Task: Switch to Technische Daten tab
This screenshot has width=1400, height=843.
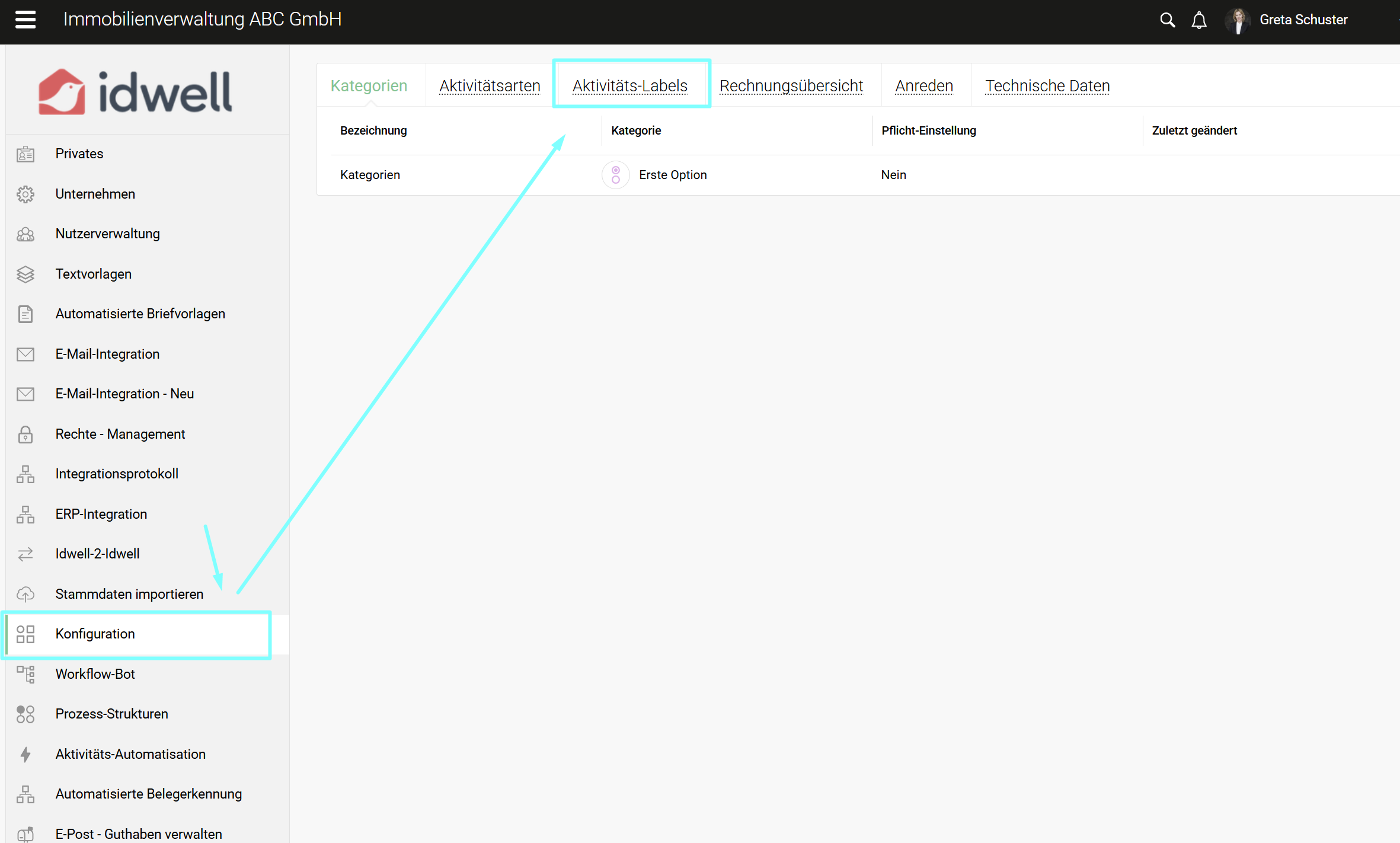Action: (x=1047, y=86)
